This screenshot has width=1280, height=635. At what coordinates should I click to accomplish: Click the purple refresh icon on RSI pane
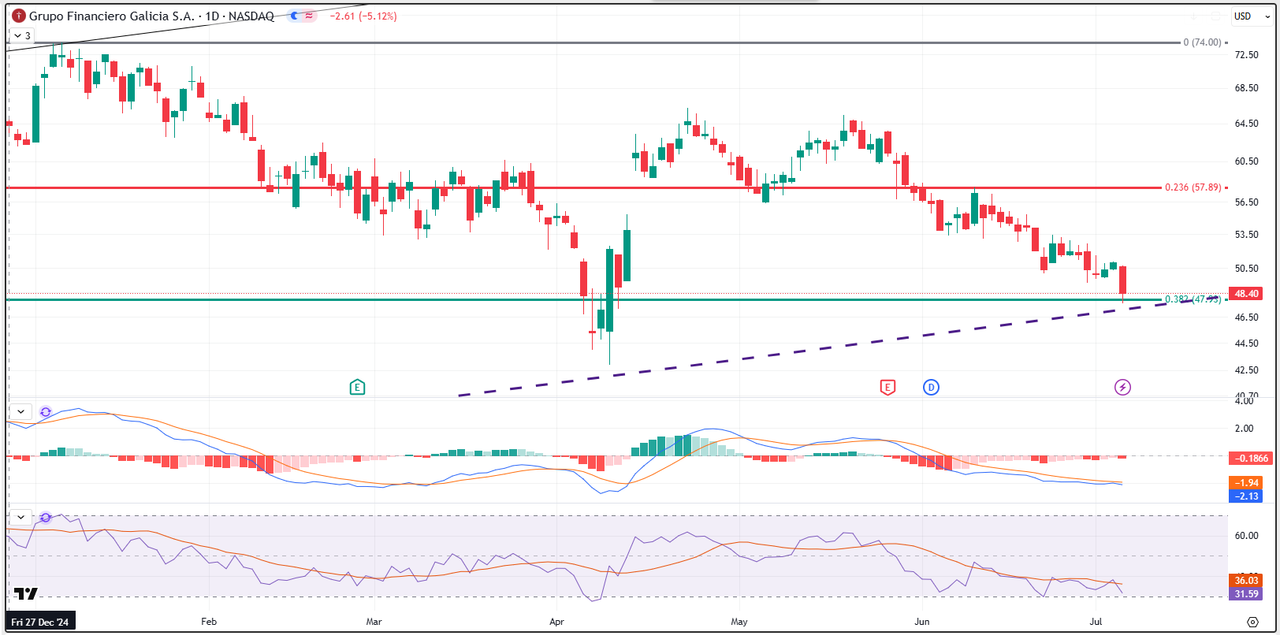coord(45,517)
